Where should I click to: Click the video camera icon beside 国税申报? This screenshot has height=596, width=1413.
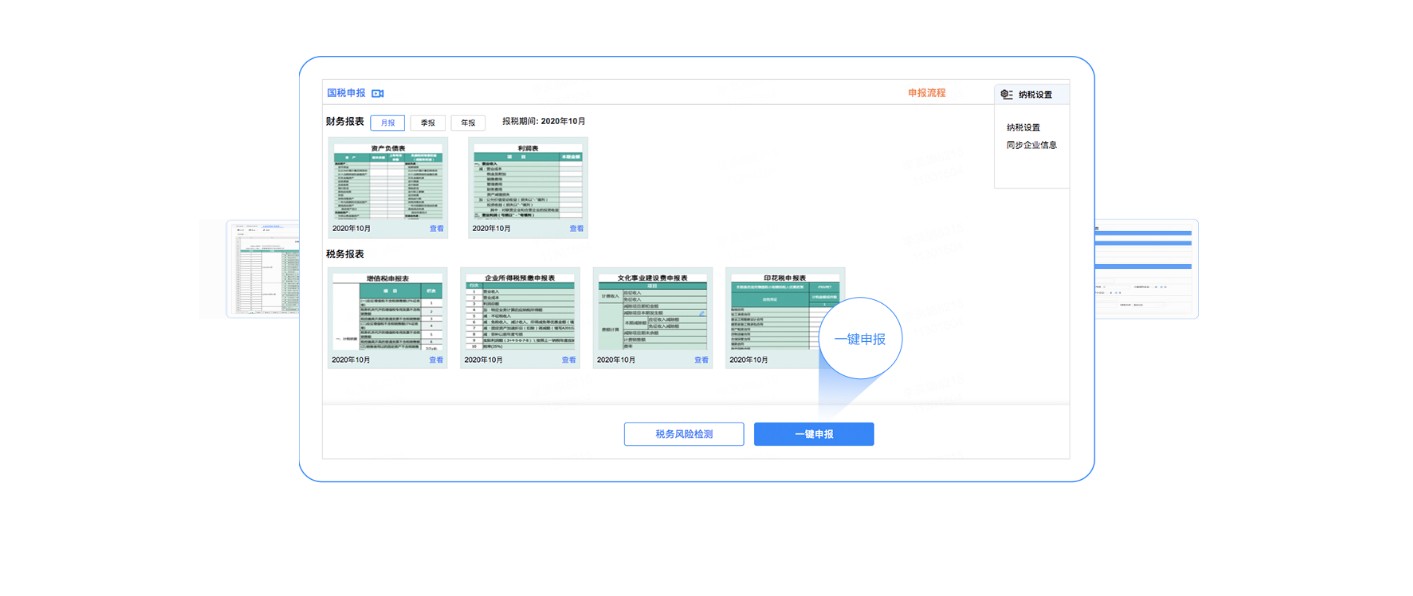click(378, 93)
